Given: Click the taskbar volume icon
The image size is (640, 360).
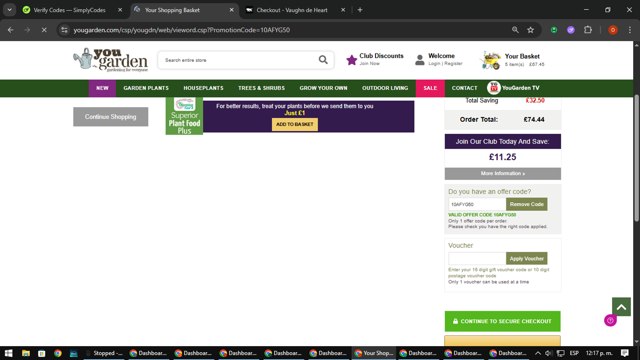Looking at the screenshot, I should point(549,353).
